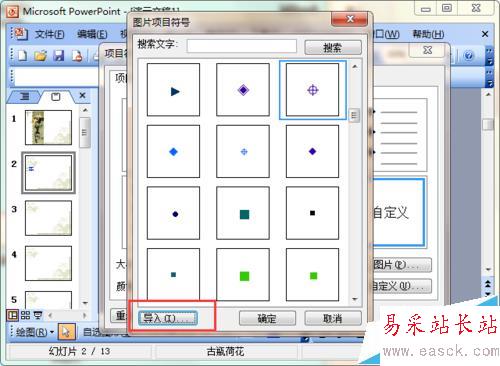Select the dark blue triangle arrow bullet
Image resolution: width=500 pixels, height=366 pixels.
[x=173, y=90]
